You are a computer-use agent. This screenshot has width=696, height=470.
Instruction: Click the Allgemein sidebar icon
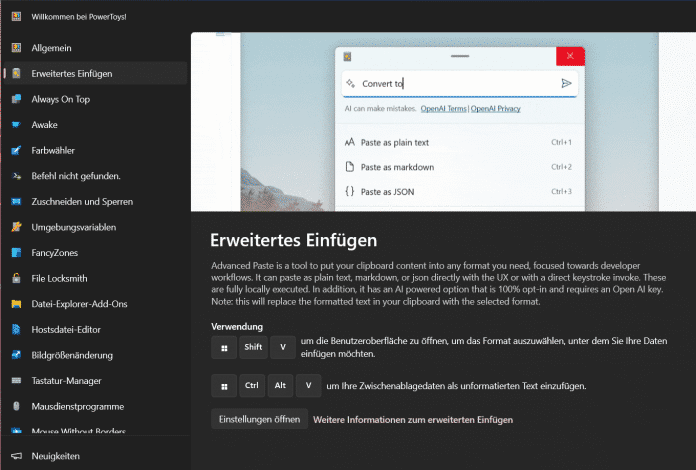[16, 47]
